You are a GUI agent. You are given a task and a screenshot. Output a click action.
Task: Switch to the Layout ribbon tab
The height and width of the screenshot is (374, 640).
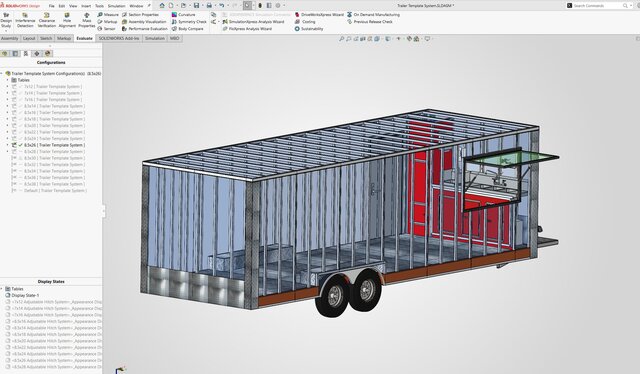(29, 38)
